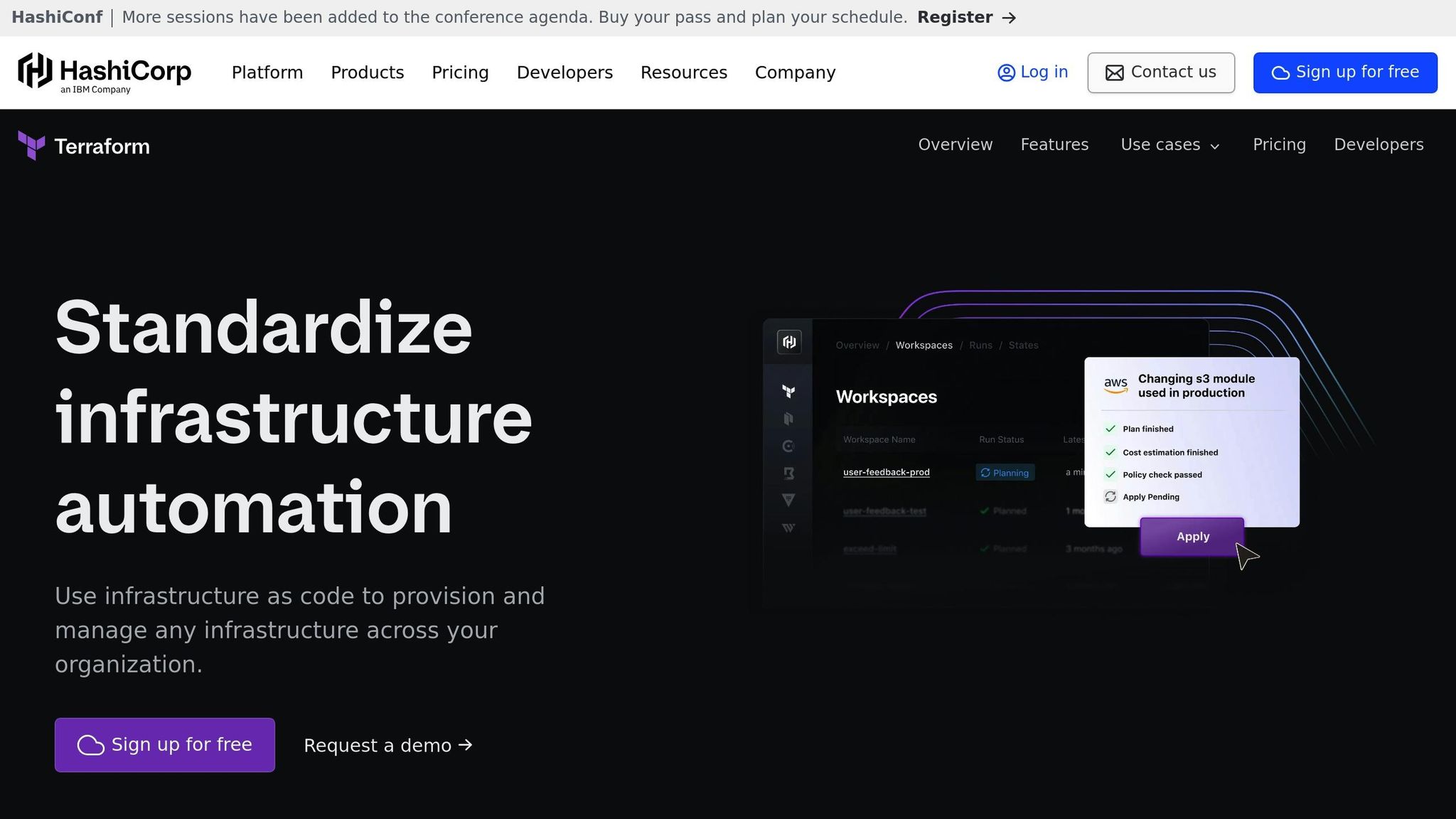Click the Terraform logo icon

click(31, 146)
